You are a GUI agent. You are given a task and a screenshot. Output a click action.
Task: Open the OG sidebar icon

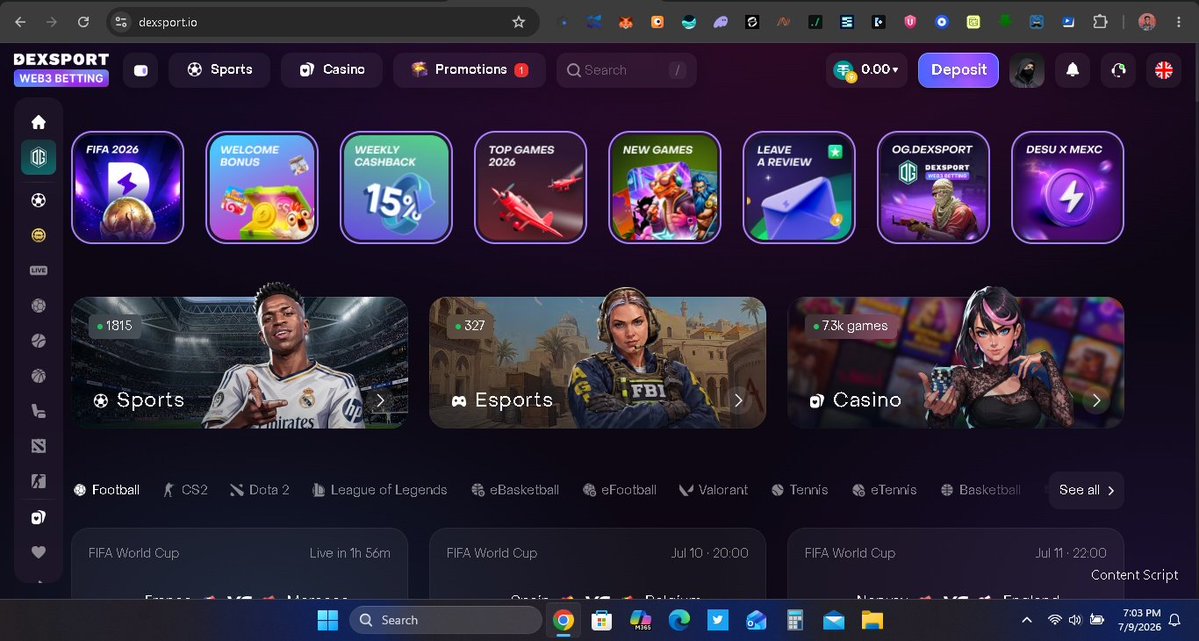coord(38,158)
